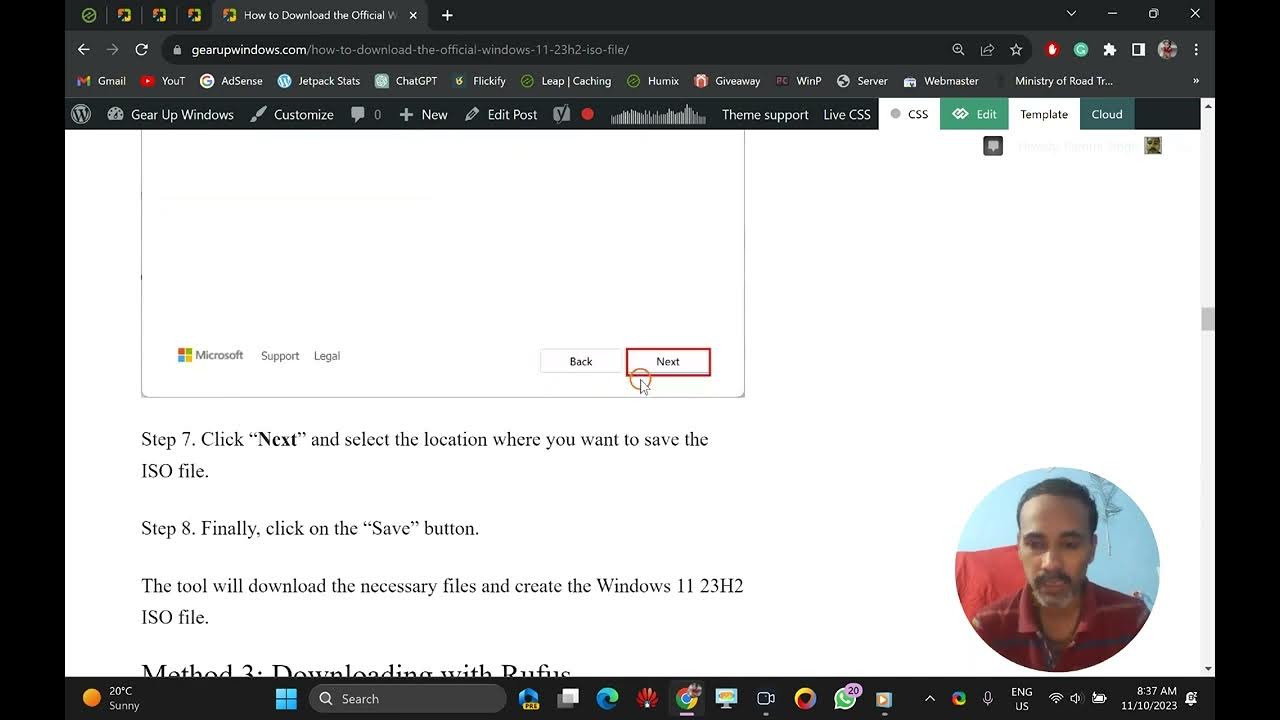This screenshot has width=1280, height=720.
Task: Open the zoom magnifier icon in address bar
Action: [958, 49]
